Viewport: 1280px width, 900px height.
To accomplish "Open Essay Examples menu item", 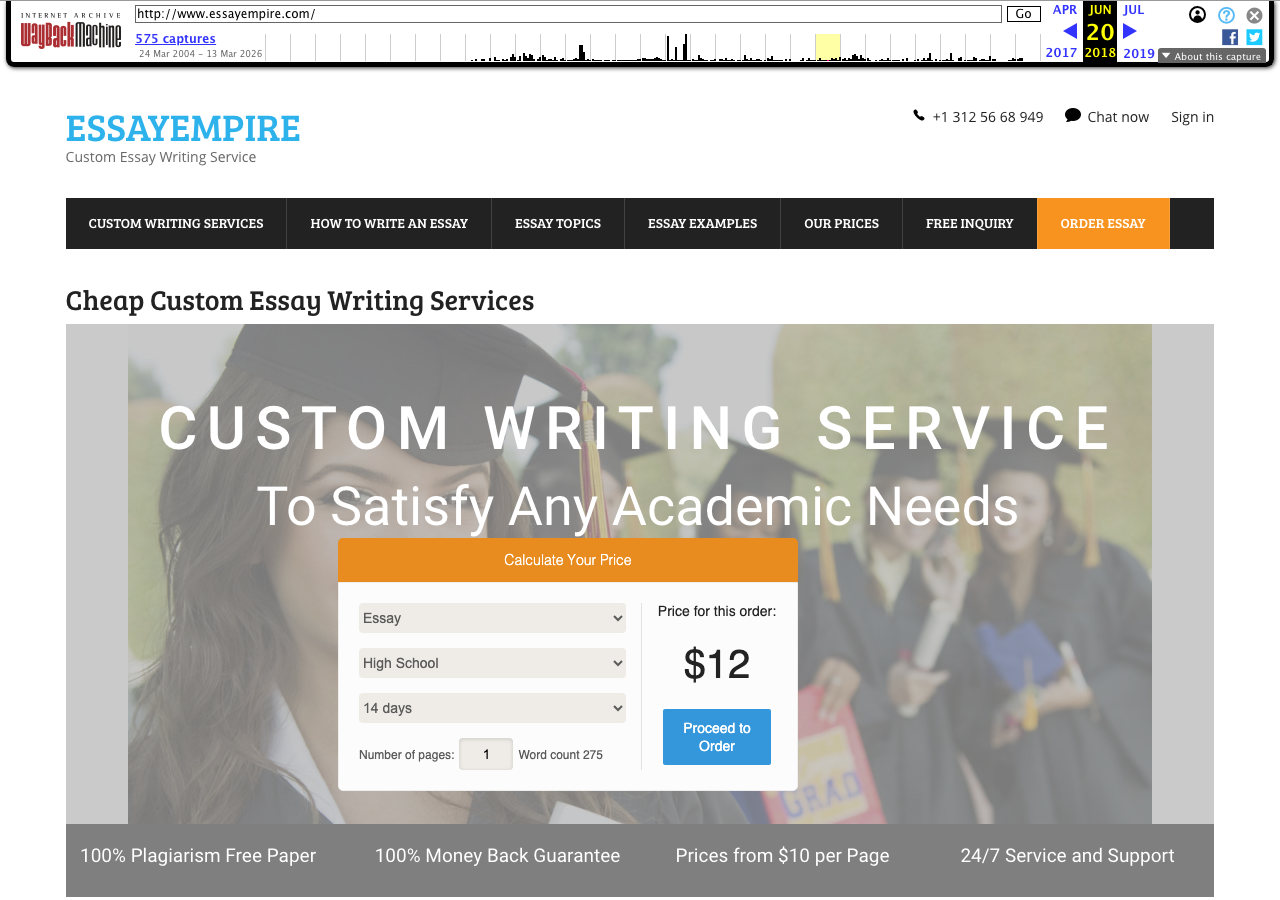I will (702, 223).
